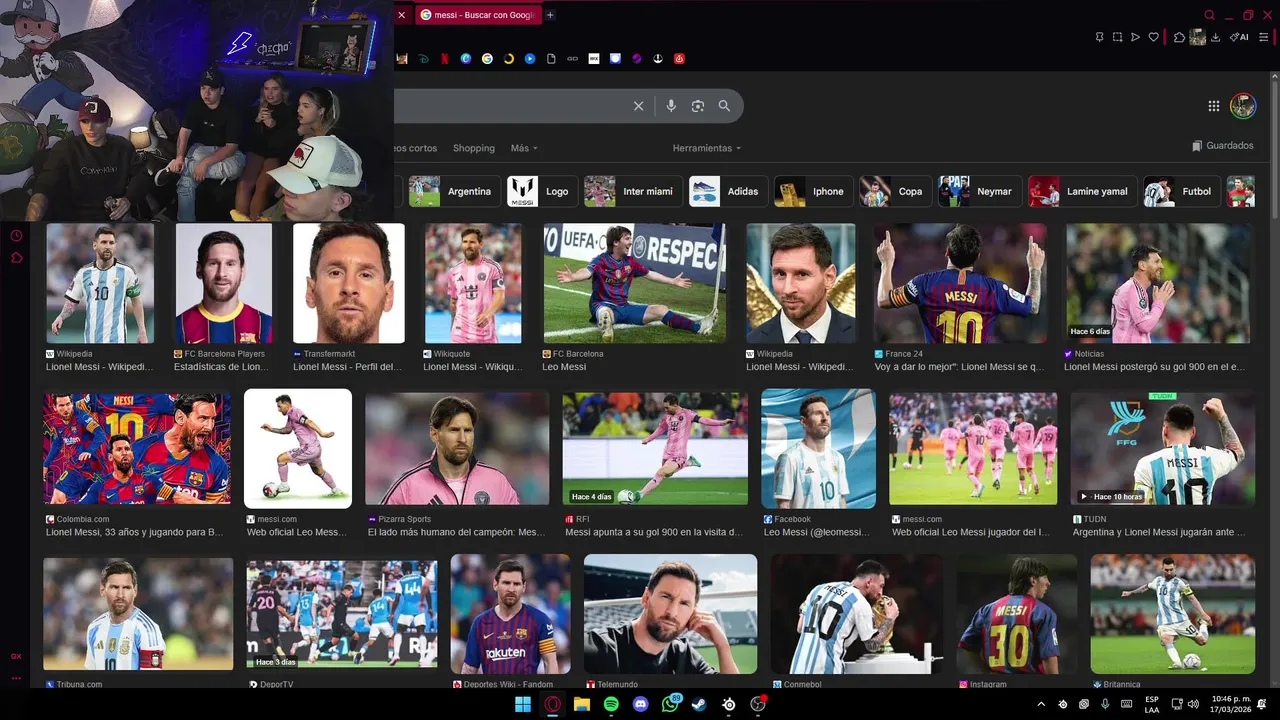Image resolution: width=1280 pixels, height=720 pixels.
Task: Expand the Herramientas dropdown
Action: (707, 148)
